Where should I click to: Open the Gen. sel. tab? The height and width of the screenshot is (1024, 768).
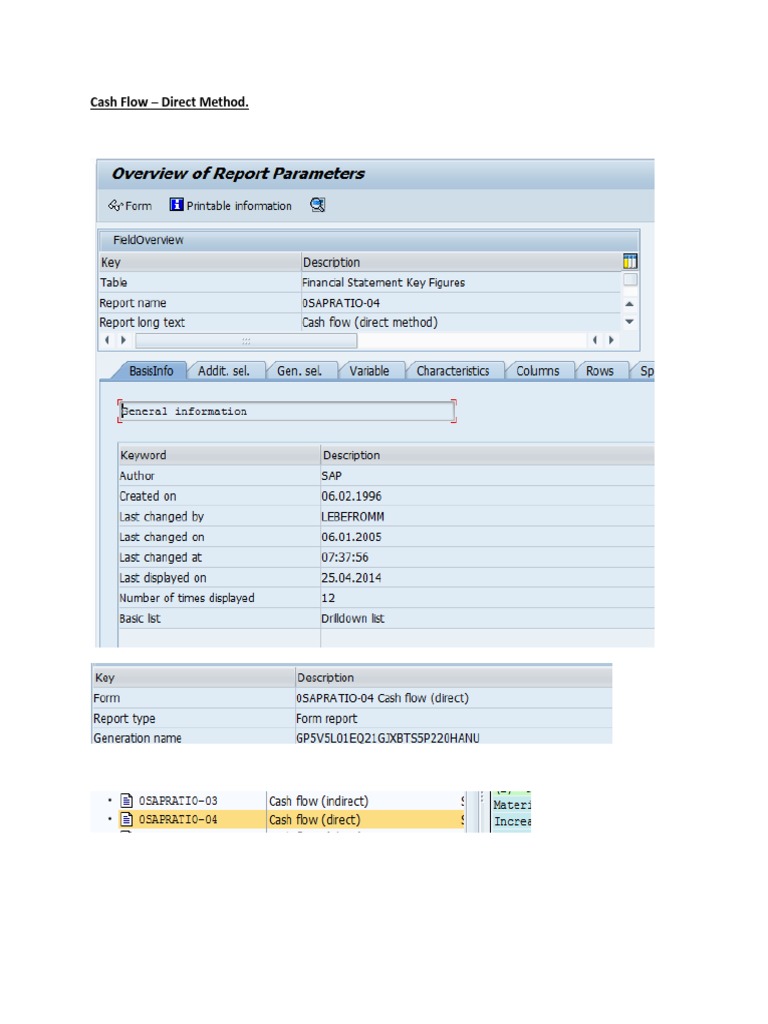pos(300,371)
